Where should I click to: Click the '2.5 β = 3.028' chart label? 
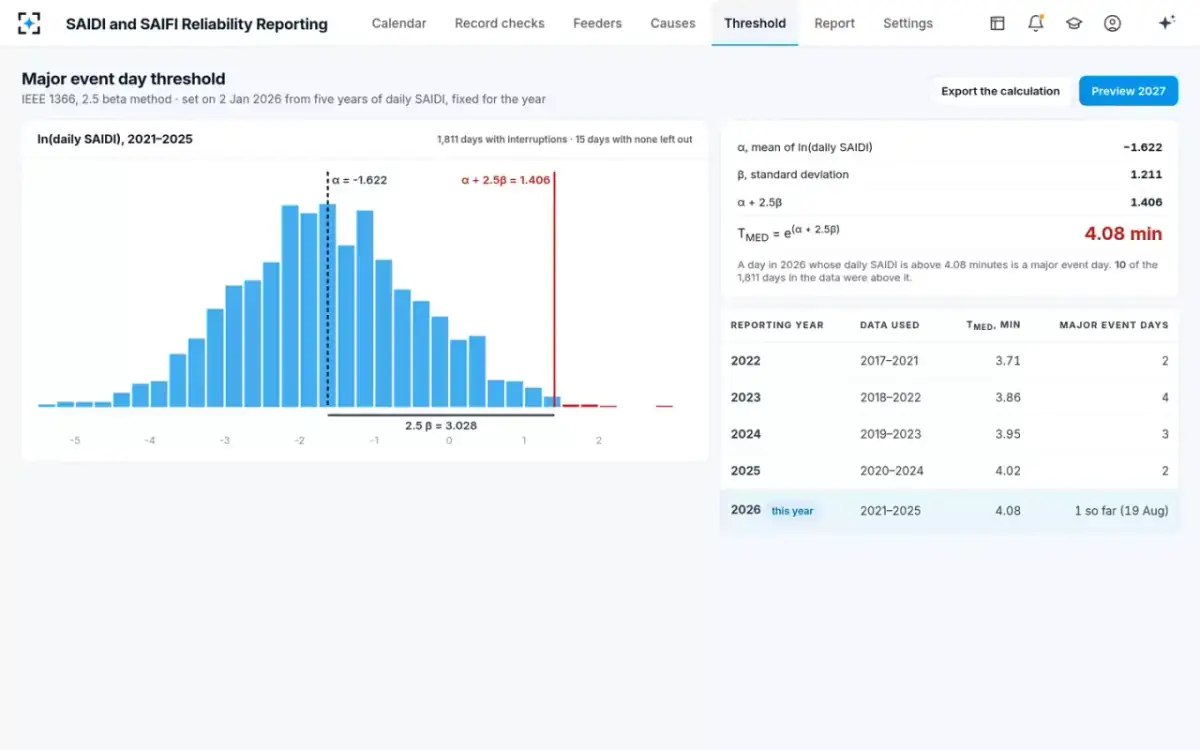click(x=441, y=425)
